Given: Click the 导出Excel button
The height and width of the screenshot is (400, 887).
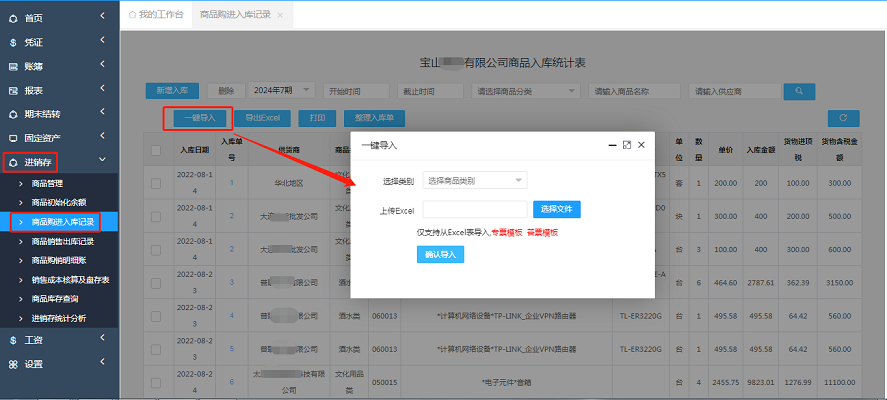Looking at the screenshot, I should [262, 118].
